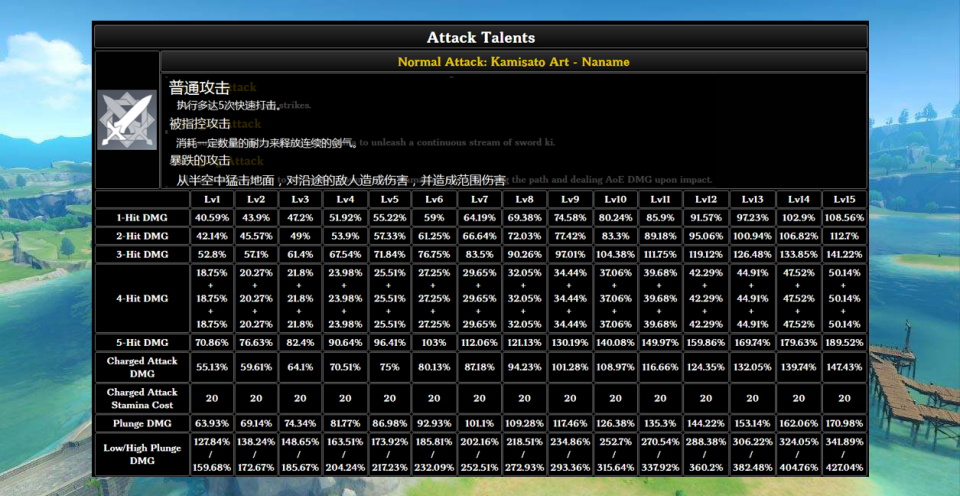The image size is (960, 496).
Task: Select the 27.25% triple-hit cell in 4-Hit DMG
Action: pyautogui.click(x=434, y=298)
